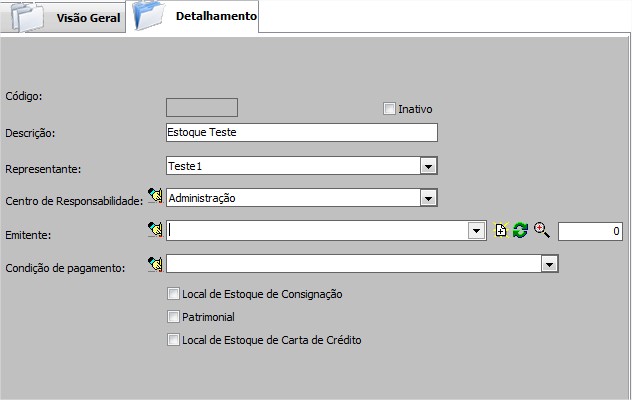
Task: Click the numeric field showing 0
Action: click(x=590, y=231)
